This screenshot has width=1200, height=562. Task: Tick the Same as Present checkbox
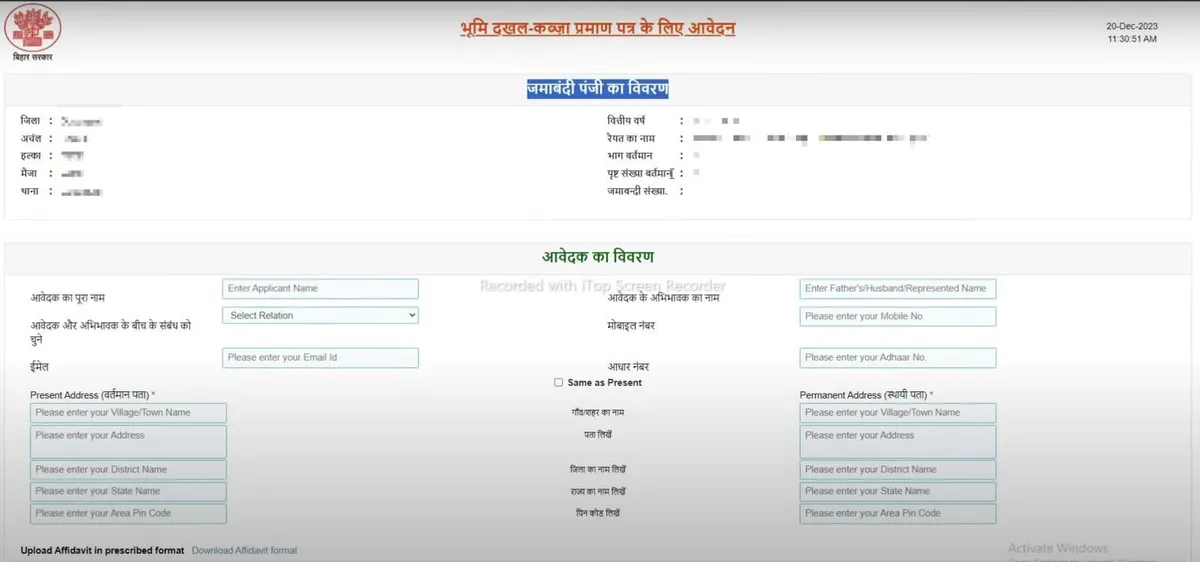click(x=558, y=383)
